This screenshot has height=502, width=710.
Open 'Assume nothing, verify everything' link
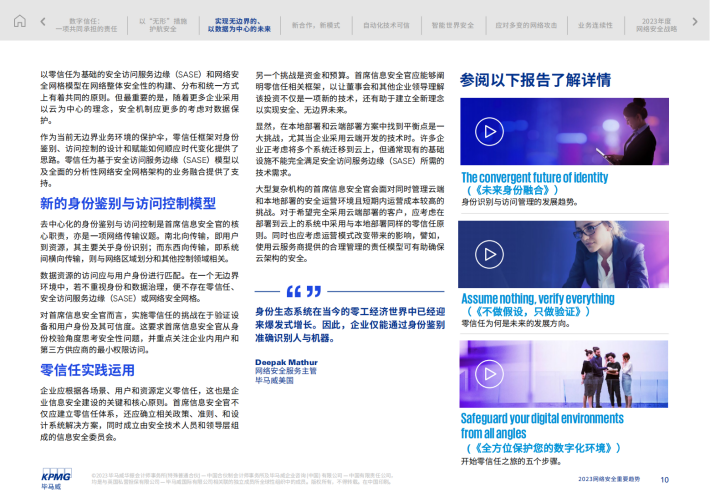(537, 298)
